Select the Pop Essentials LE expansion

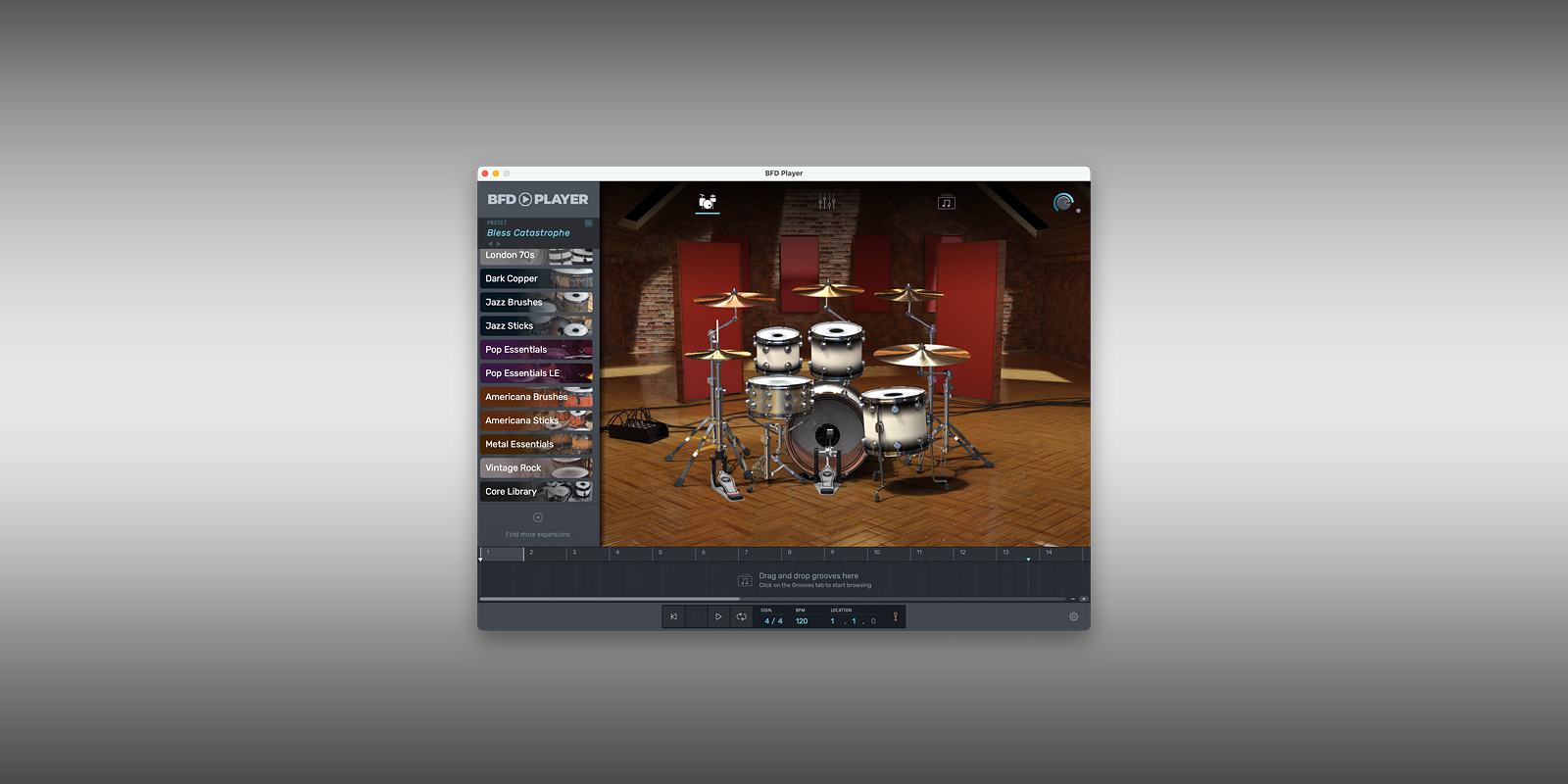click(536, 373)
